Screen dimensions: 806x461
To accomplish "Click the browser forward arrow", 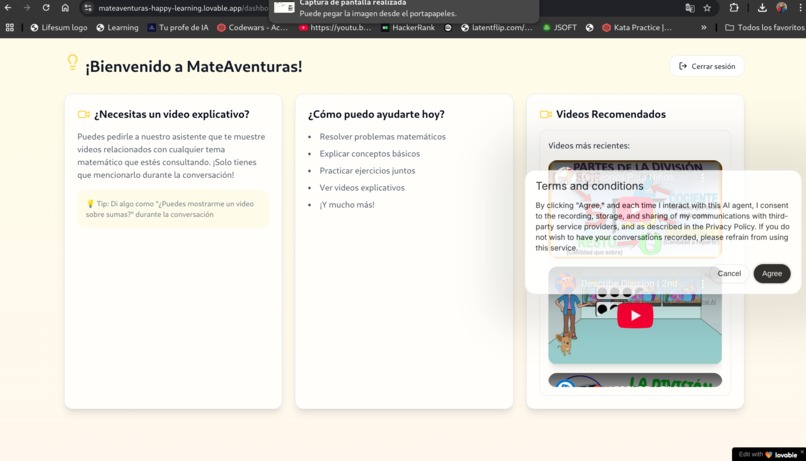I will [27, 8].
